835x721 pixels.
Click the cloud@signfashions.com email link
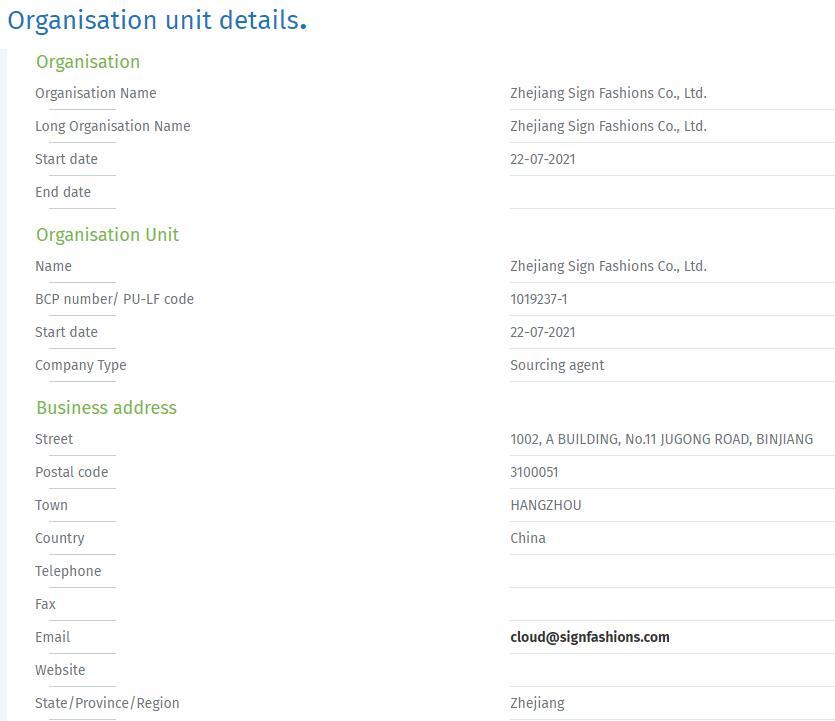point(589,637)
